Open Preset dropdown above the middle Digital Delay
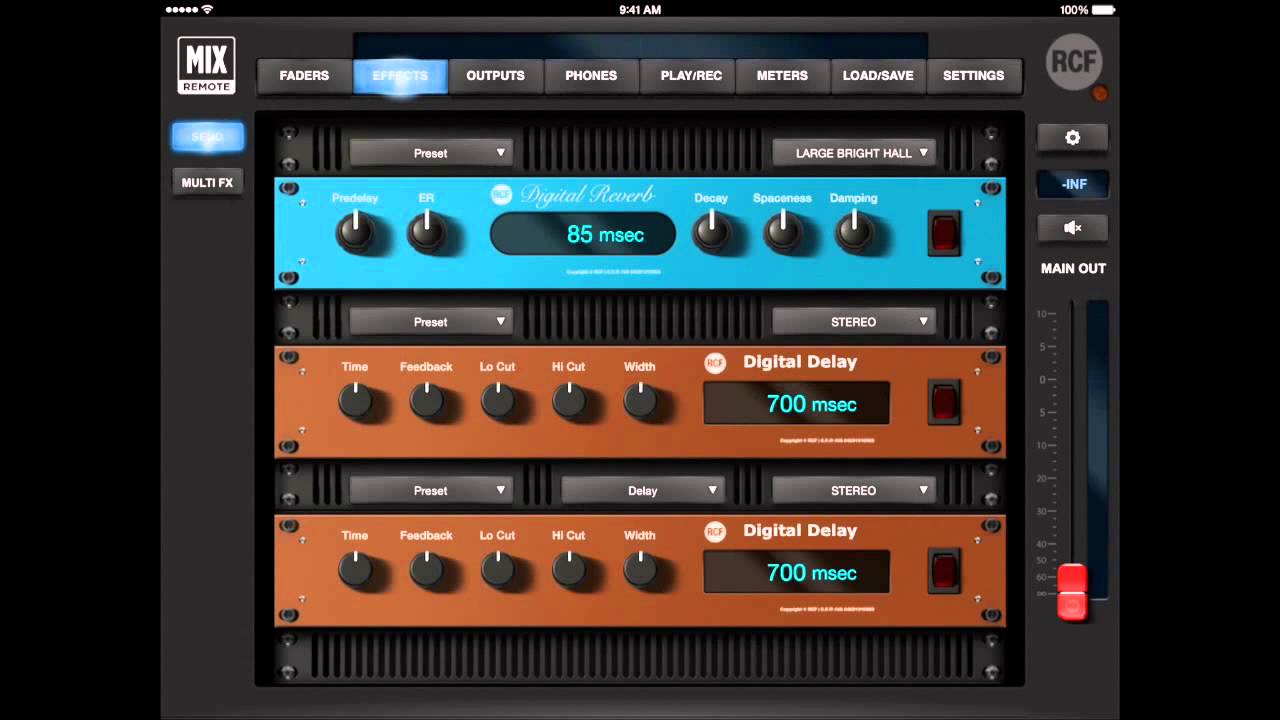Image resolution: width=1280 pixels, height=720 pixels. [431, 322]
